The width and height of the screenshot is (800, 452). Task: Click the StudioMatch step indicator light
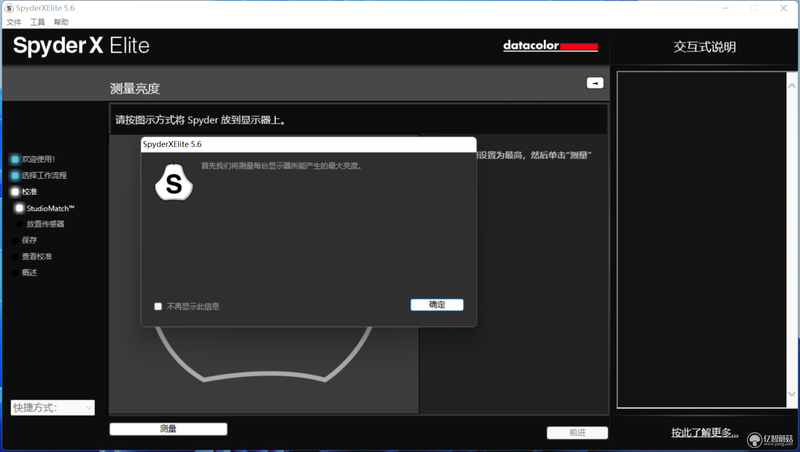[x=19, y=208]
